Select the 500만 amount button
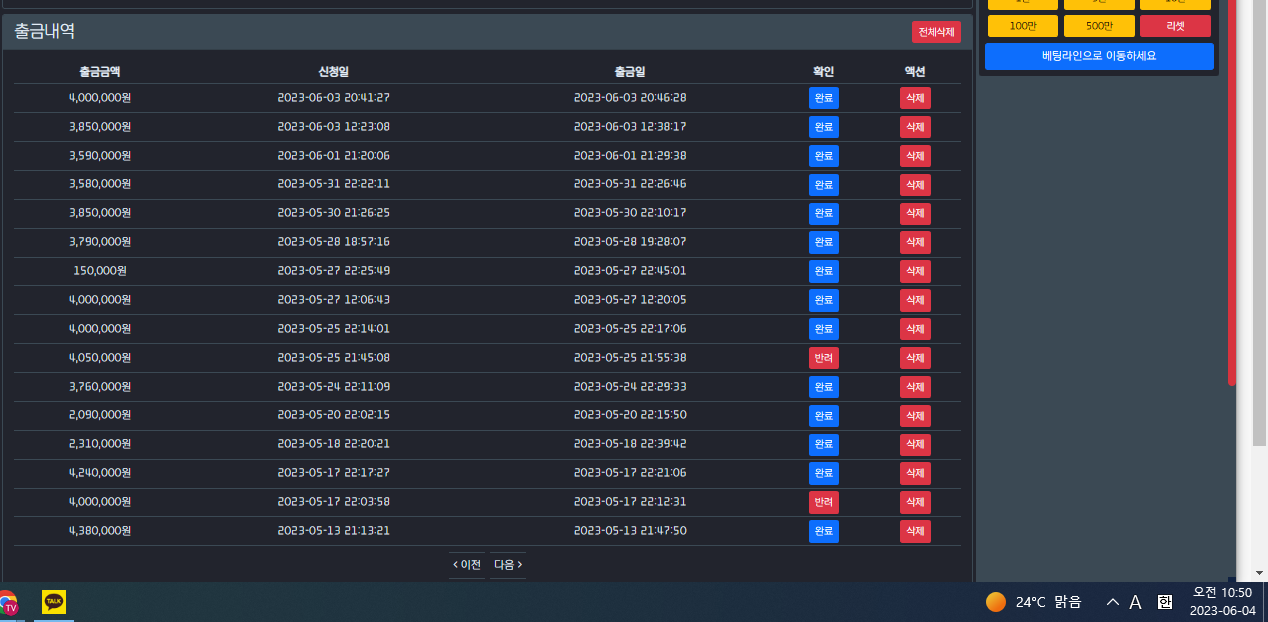 tap(1099, 26)
